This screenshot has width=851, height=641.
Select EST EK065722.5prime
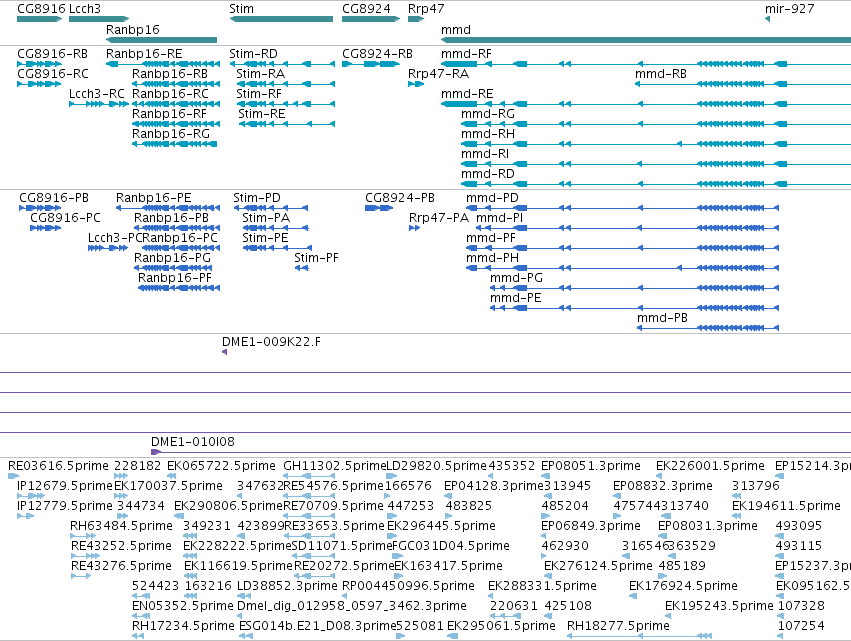pyautogui.click(x=221, y=466)
